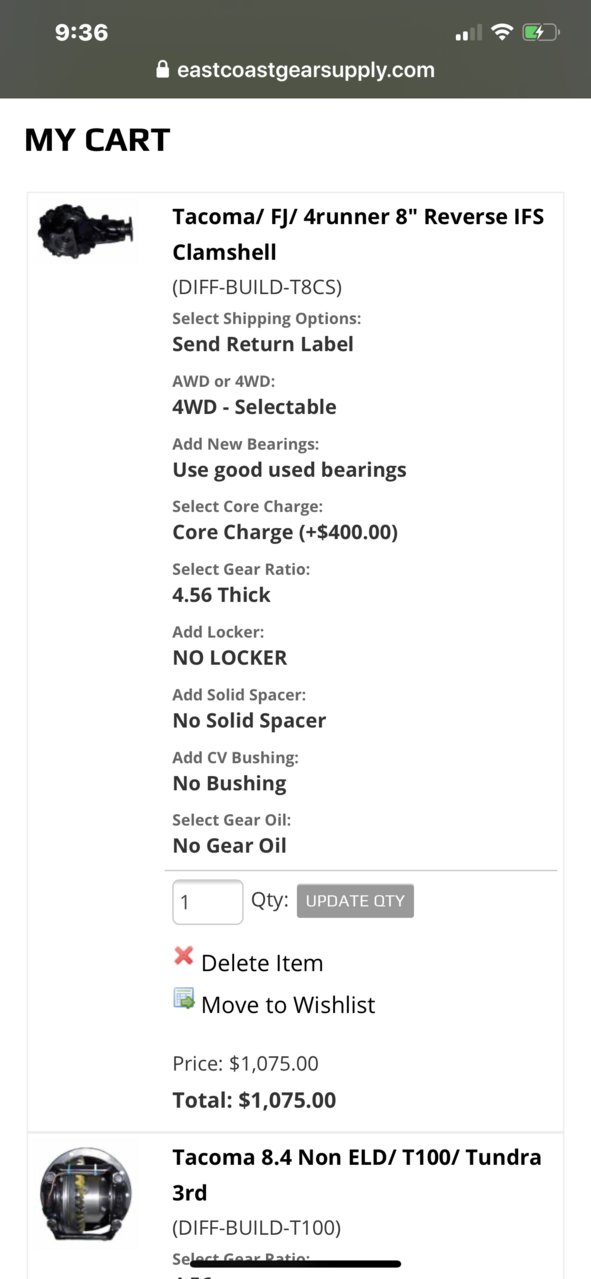
Task: Click the Delete Item link
Action: 262,963
